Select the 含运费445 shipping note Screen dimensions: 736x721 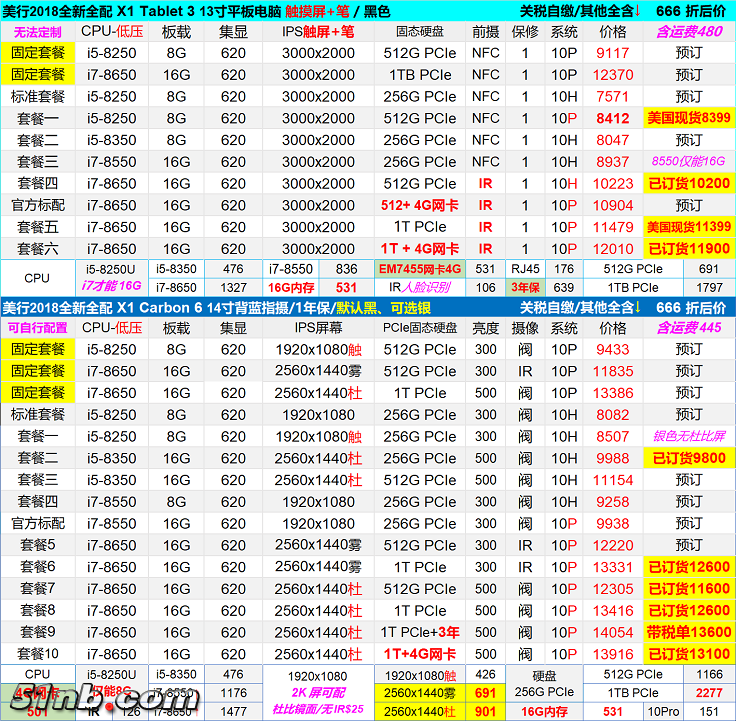pos(689,327)
